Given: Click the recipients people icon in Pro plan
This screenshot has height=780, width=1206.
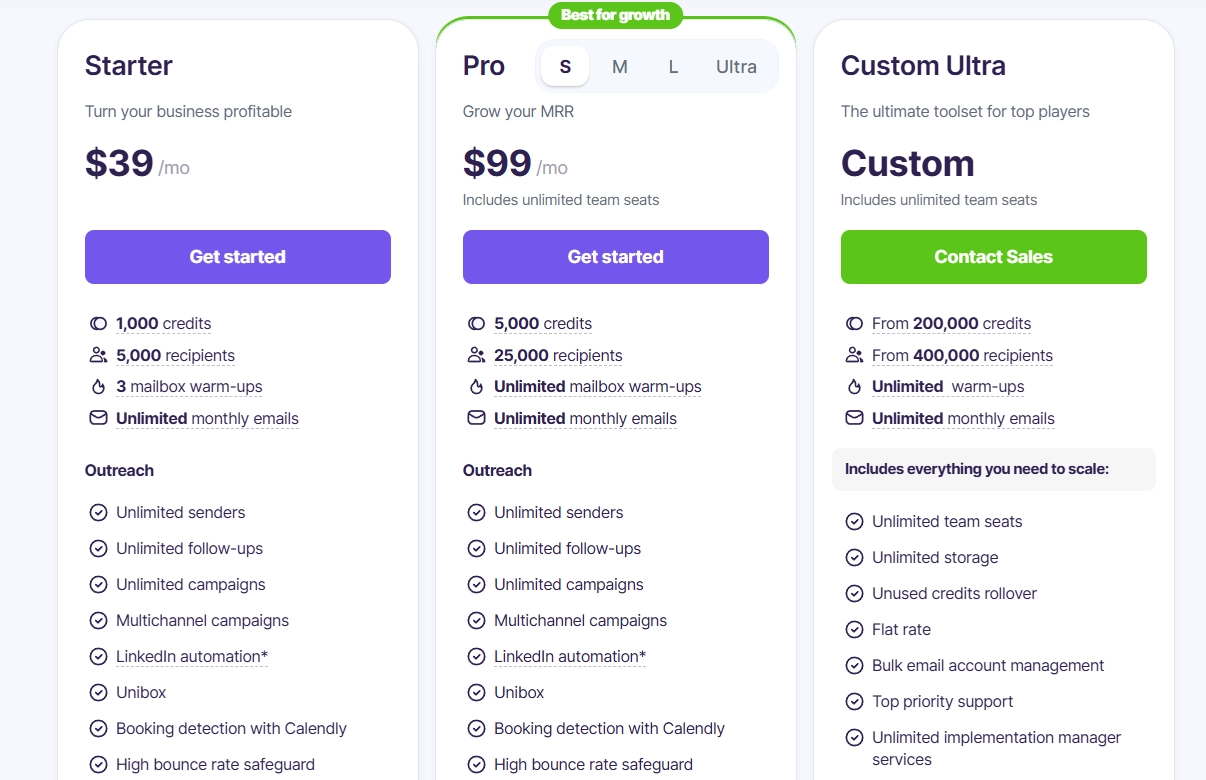Looking at the screenshot, I should [x=476, y=355].
